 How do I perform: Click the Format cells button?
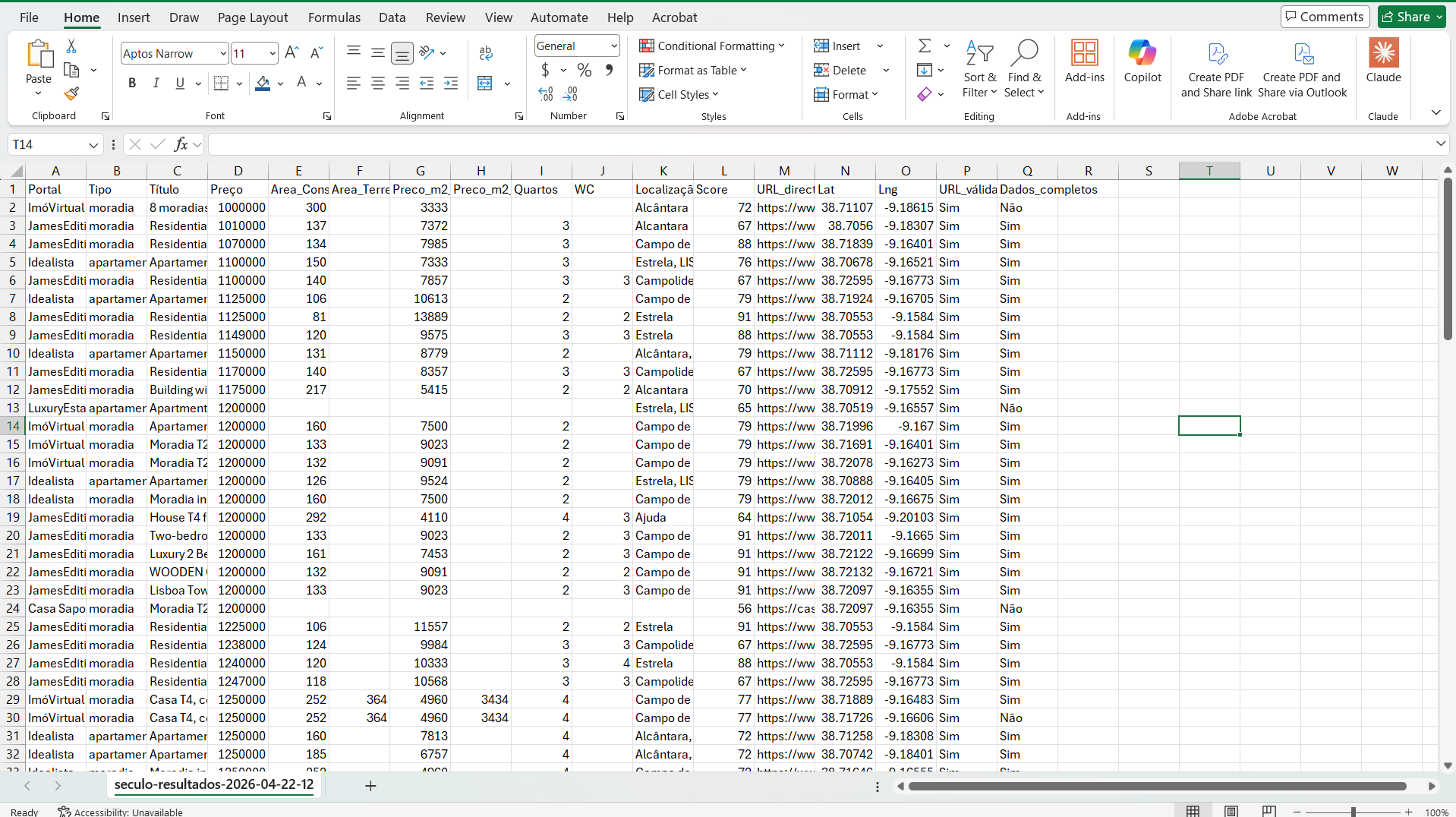(x=846, y=95)
